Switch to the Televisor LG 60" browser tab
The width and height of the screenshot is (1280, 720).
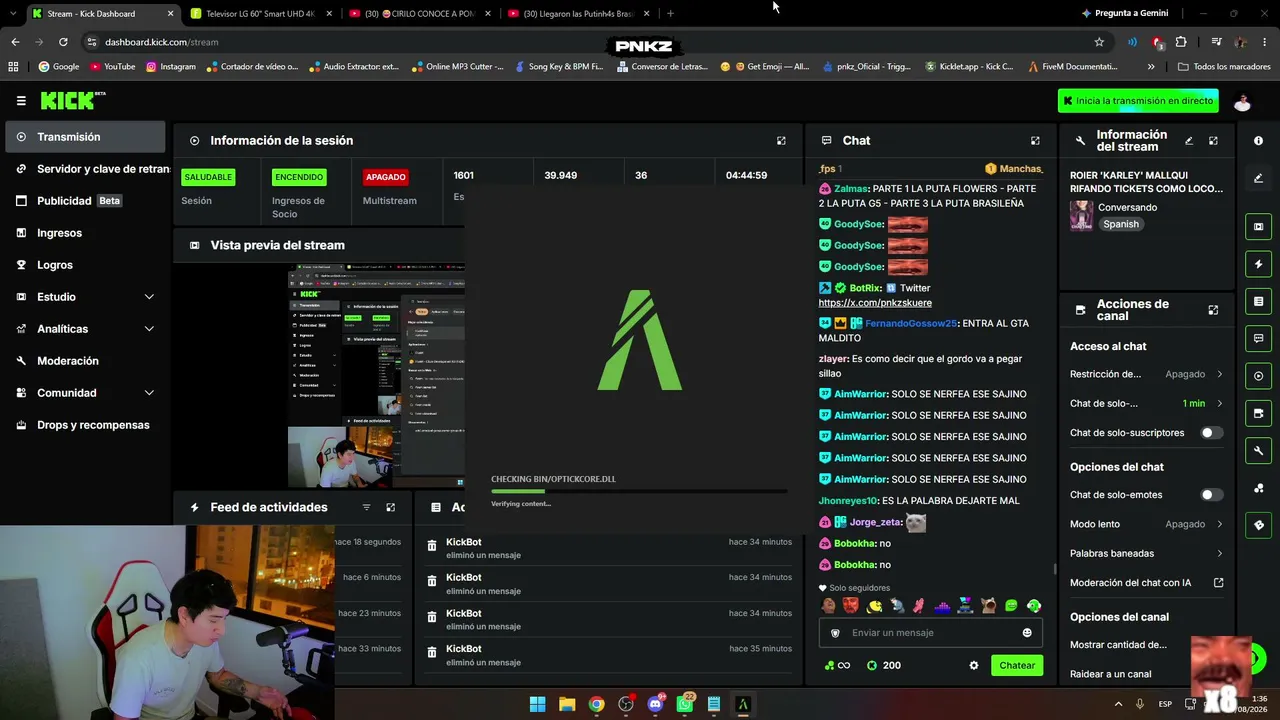260,14
